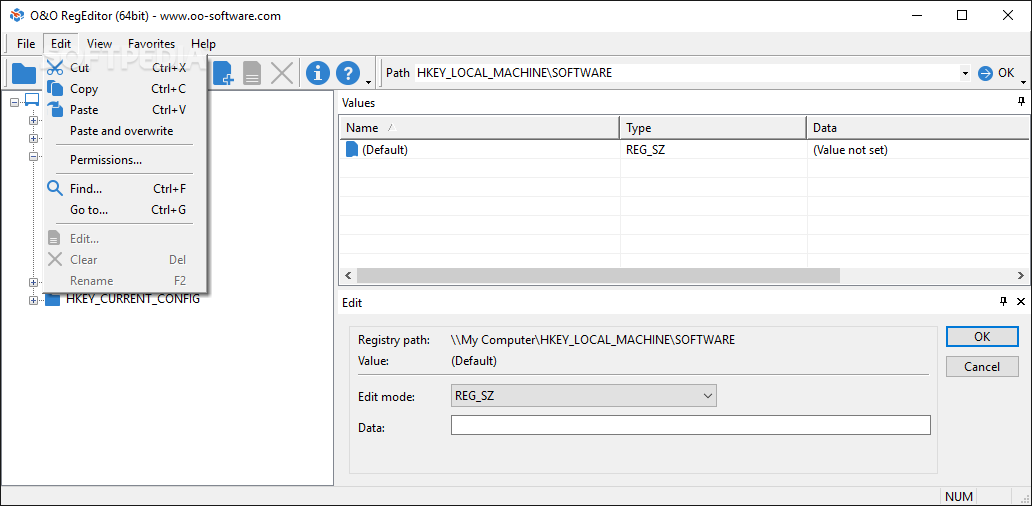
Task: Open the Help menu
Action: [203, 44]
